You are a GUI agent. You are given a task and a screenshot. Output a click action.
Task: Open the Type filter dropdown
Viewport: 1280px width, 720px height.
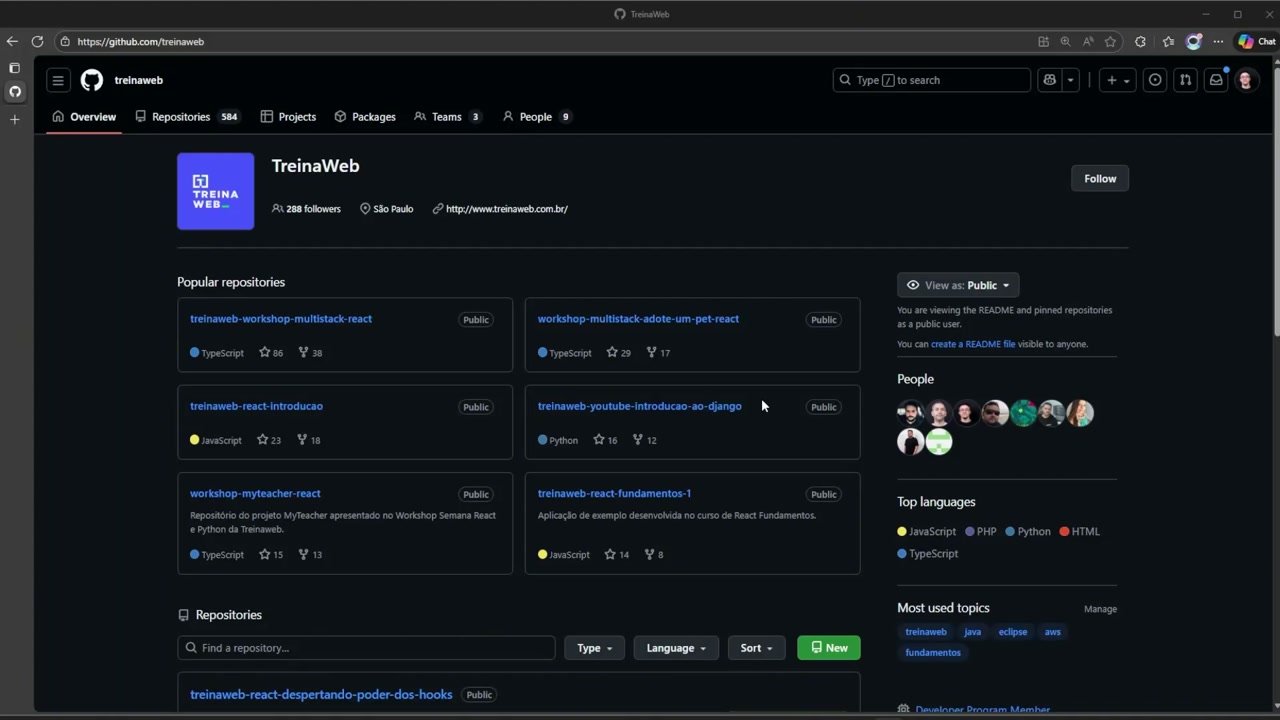(594, 647)
